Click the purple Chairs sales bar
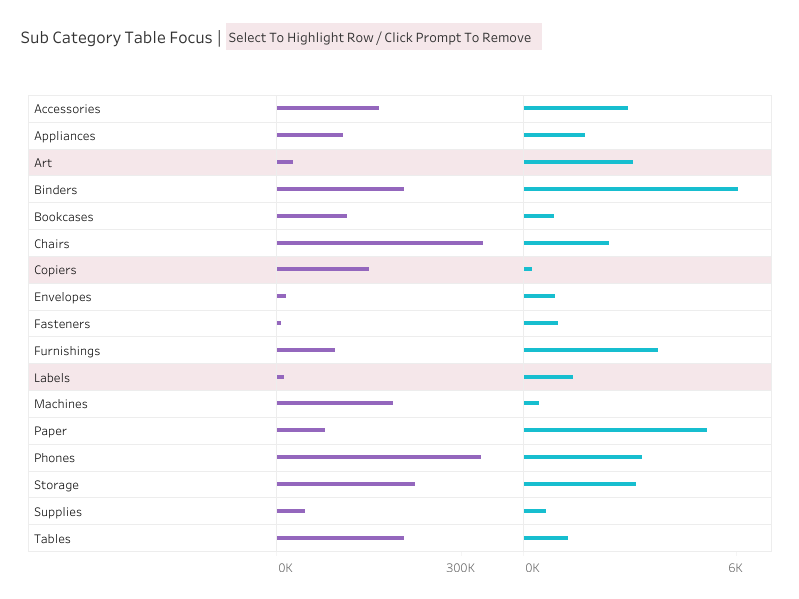Viewport: 799px width, 599px height. [379, 243]
